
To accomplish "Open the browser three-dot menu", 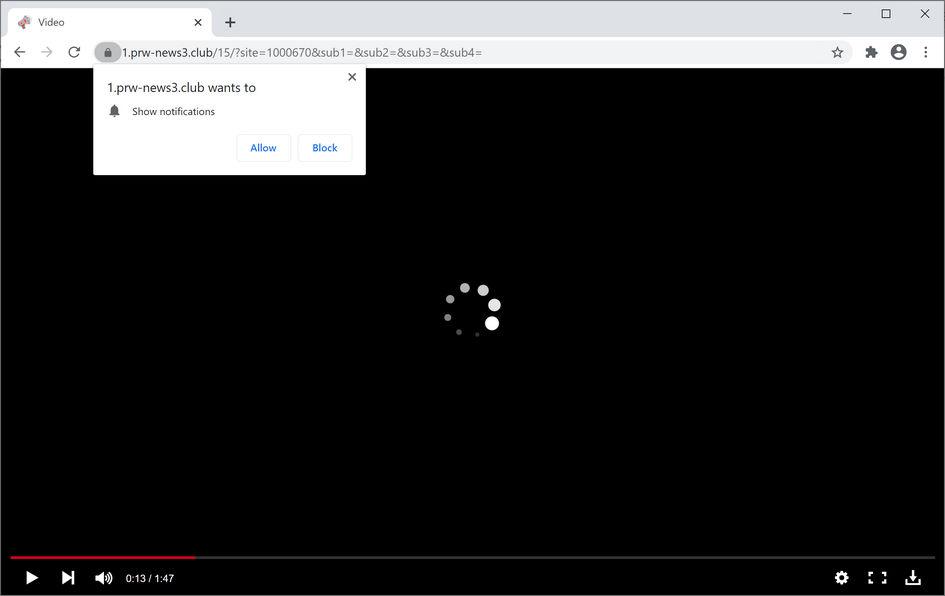I will 925,51.
